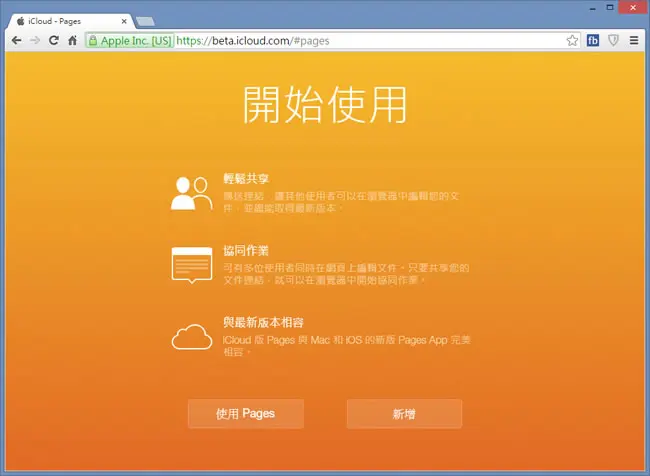This screenshot has height=476, width=650.
Task: Click the browser back arrow
Action: coord(17,40)
